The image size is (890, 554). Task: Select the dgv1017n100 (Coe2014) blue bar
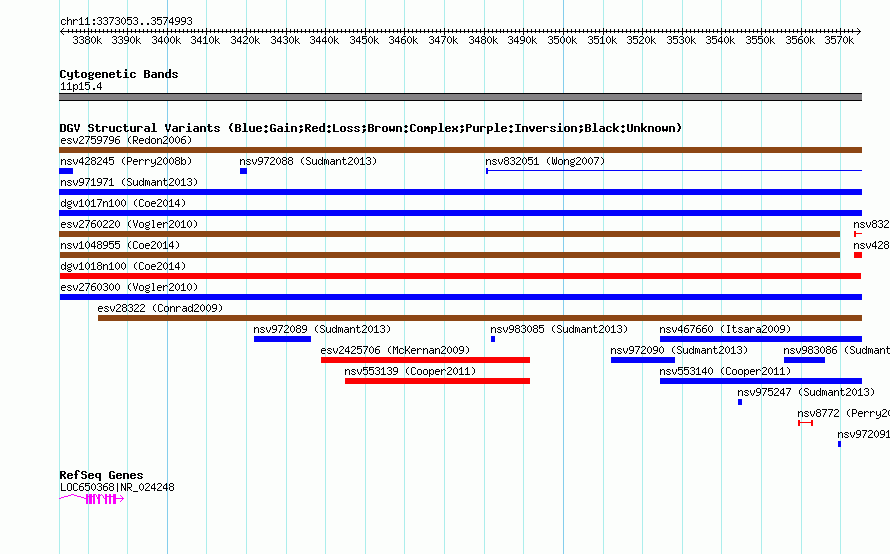pos(460,213)
